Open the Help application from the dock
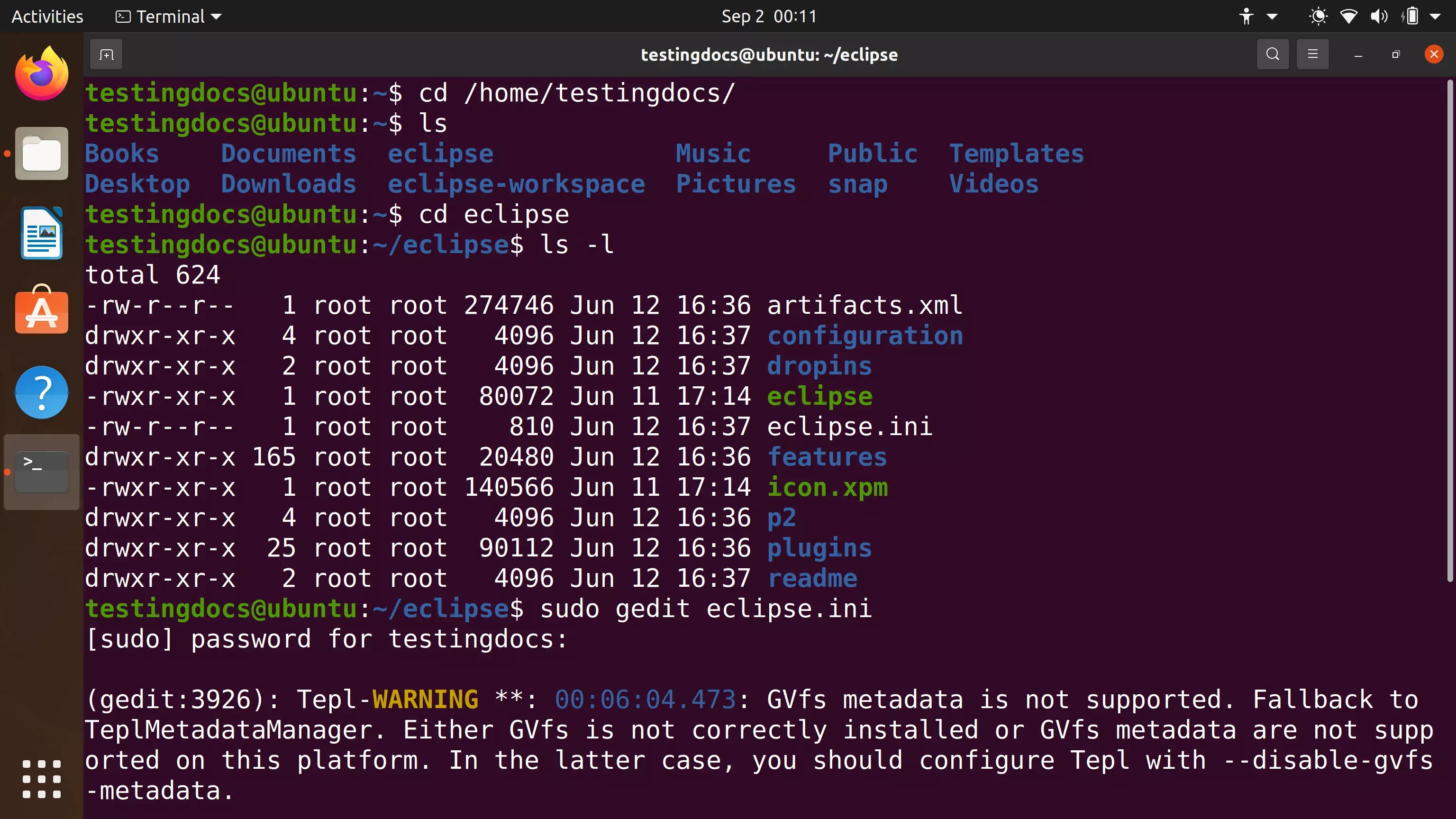This screenshot has height=819, width=1456. click(x=41, y=392)
